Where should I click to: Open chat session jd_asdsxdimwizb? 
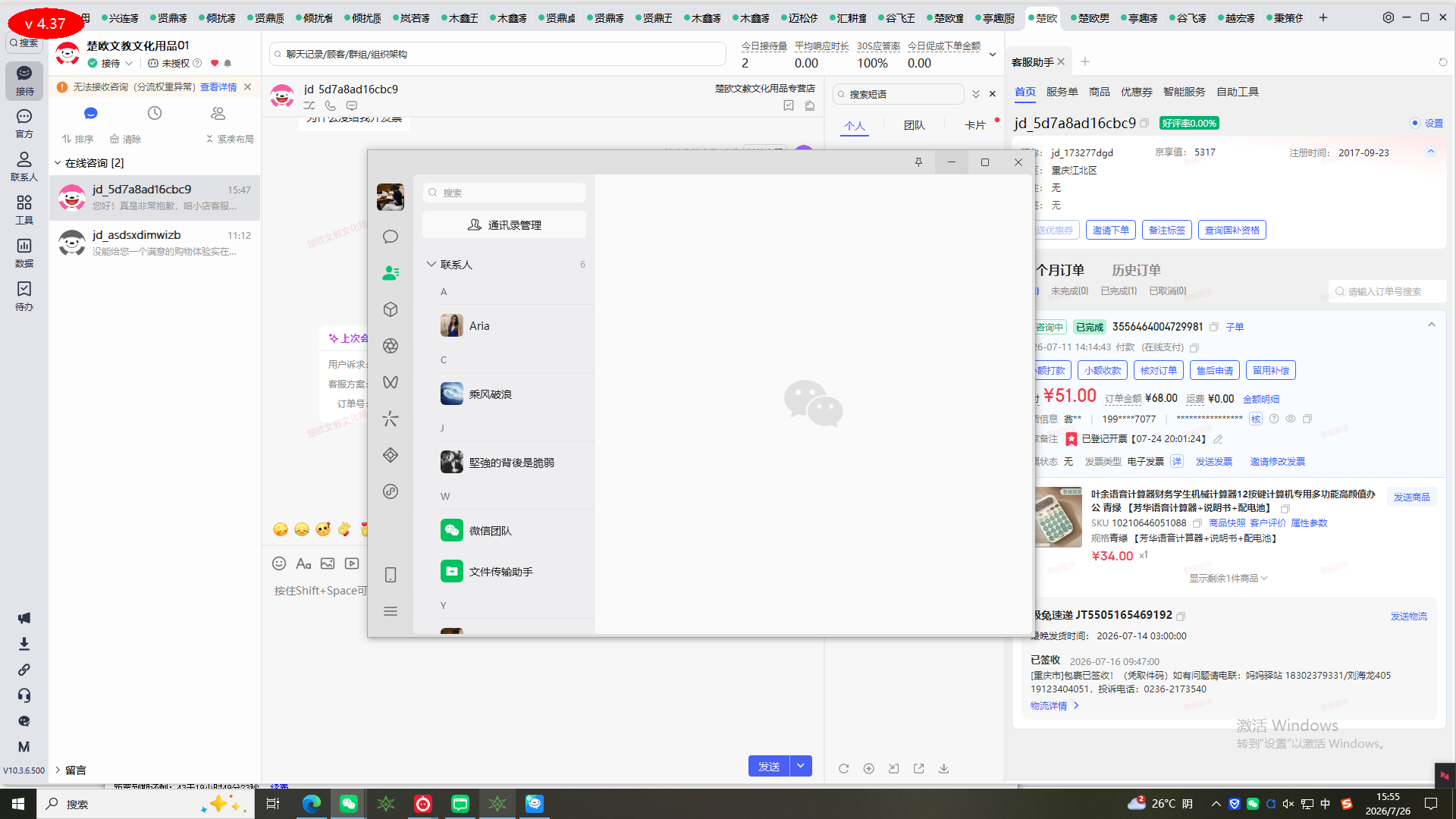pyautogui.click(x=155, y=243)
